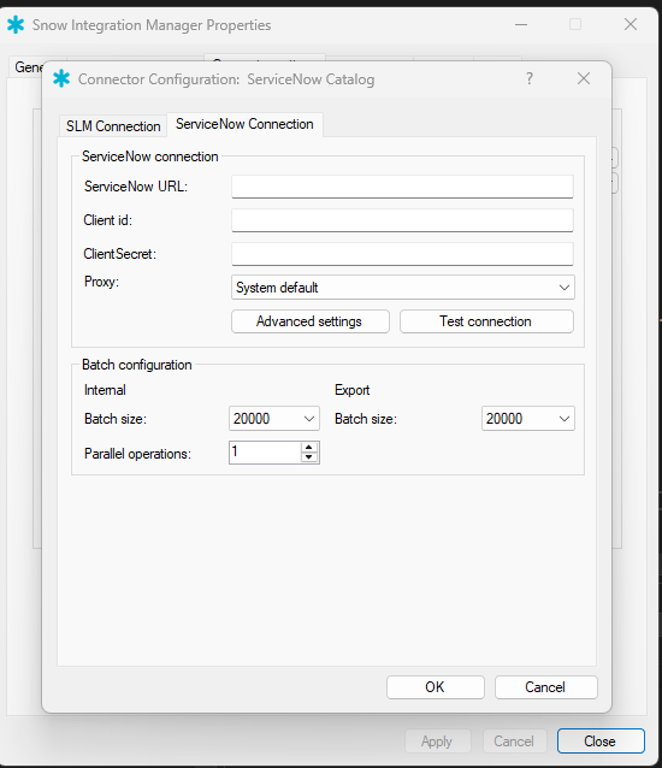
Task: Select the ServiceNow Connection tab
Action: click(244, 124)
